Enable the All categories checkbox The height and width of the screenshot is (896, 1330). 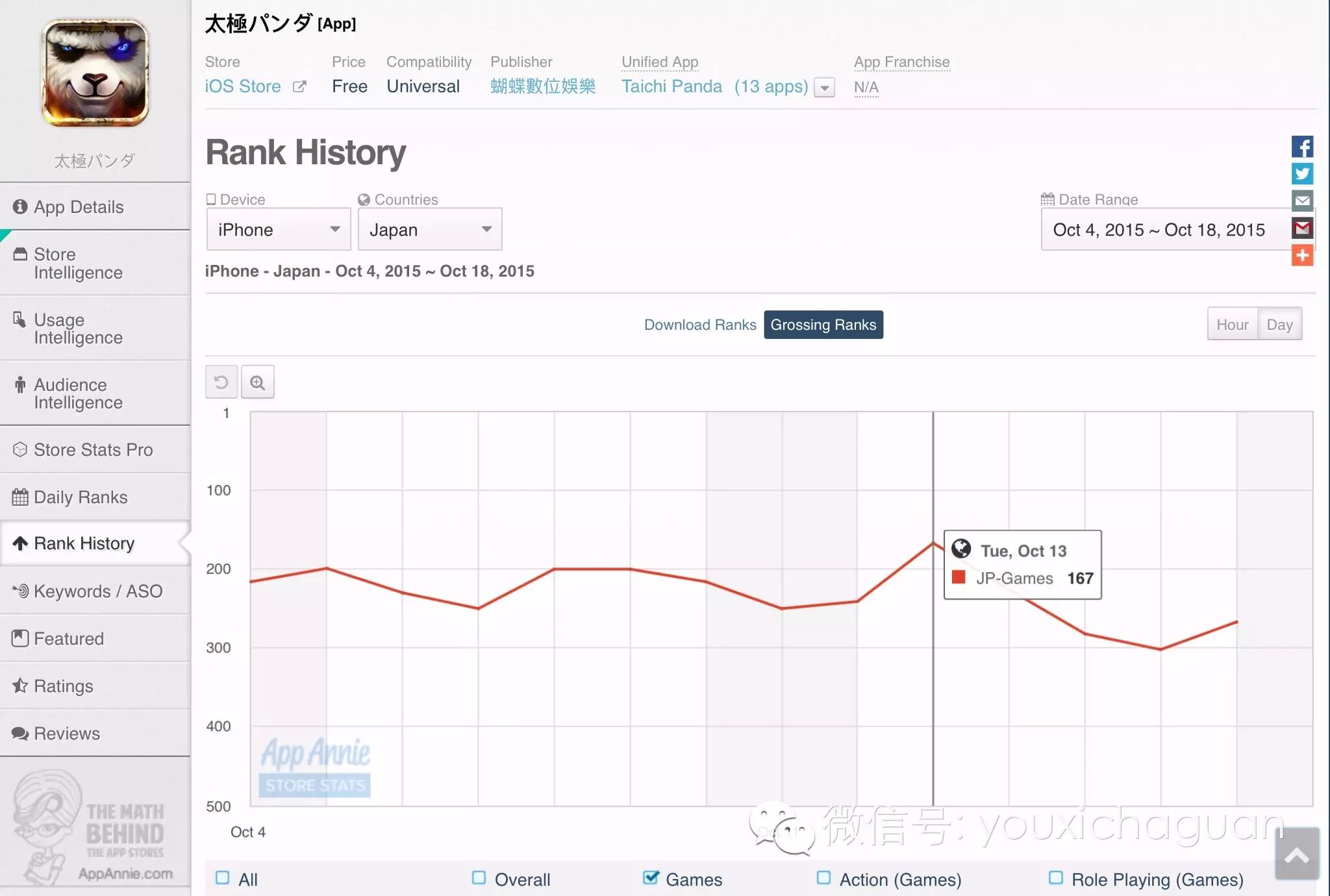(x=223, y=878)
